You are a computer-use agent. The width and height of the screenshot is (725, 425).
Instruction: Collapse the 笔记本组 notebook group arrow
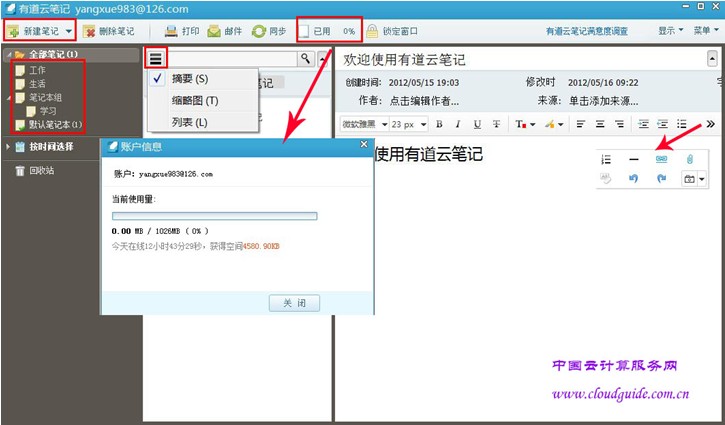[9, 98]
